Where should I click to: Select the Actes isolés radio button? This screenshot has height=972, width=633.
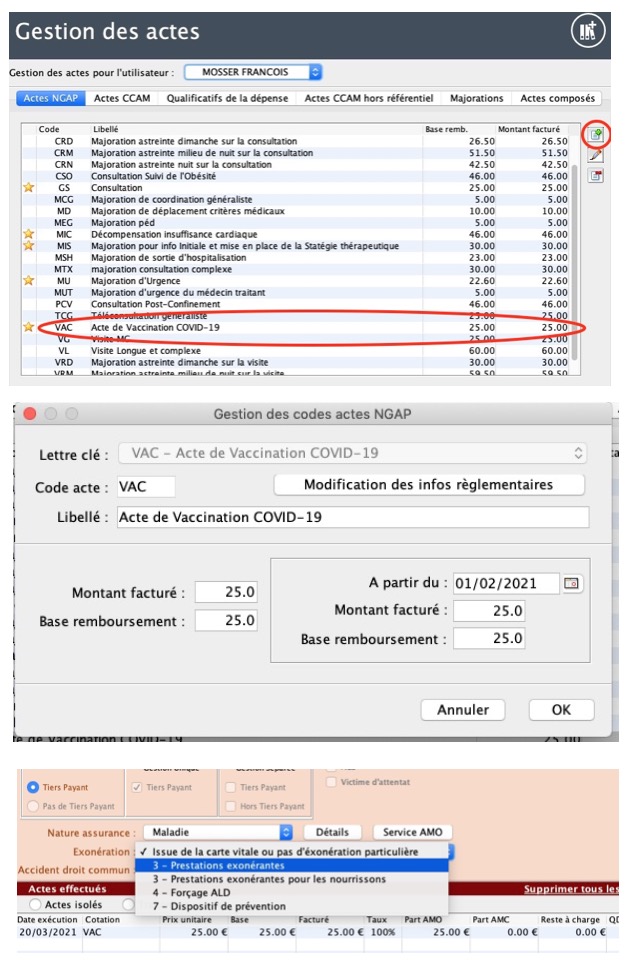(36, 904)
